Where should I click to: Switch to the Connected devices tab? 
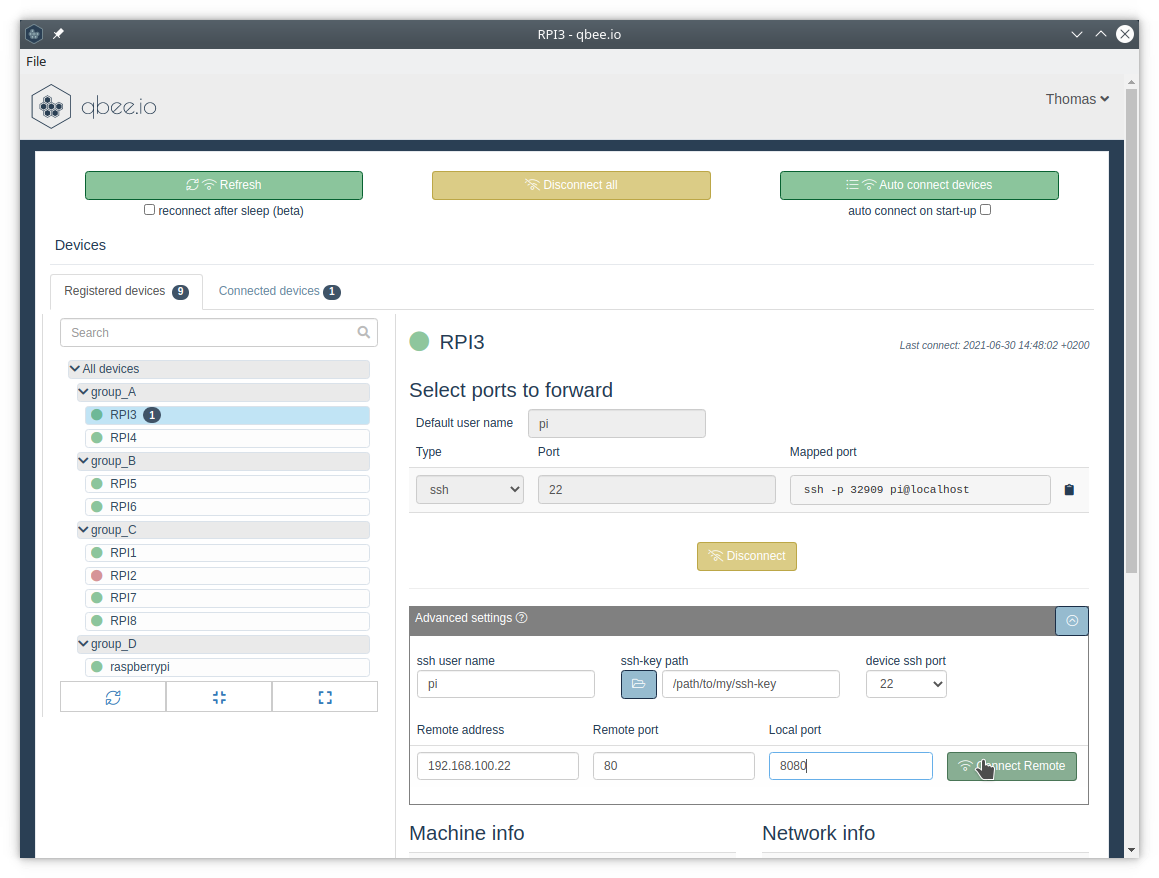(279, 290)
